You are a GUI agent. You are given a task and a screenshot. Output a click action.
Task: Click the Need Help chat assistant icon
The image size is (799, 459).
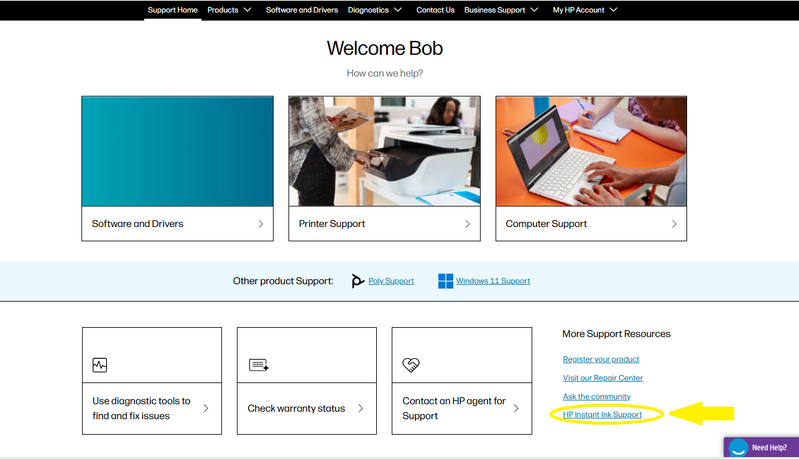click(x=738, y=447)
